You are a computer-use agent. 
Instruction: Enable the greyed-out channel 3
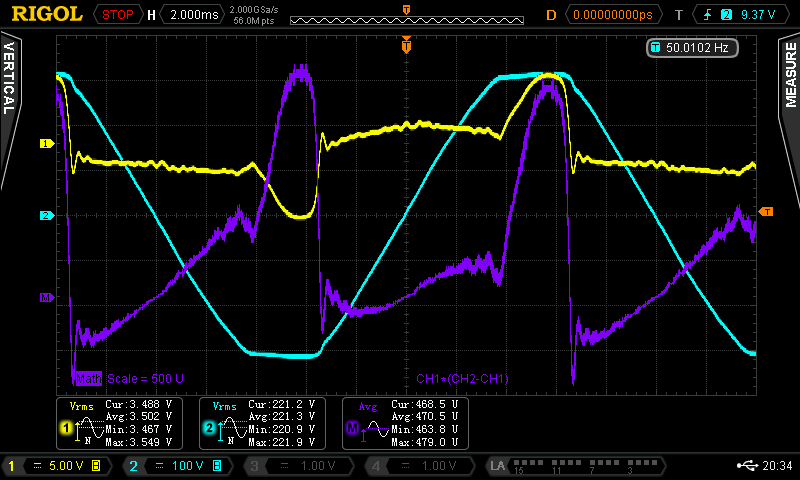click(298, 466)
